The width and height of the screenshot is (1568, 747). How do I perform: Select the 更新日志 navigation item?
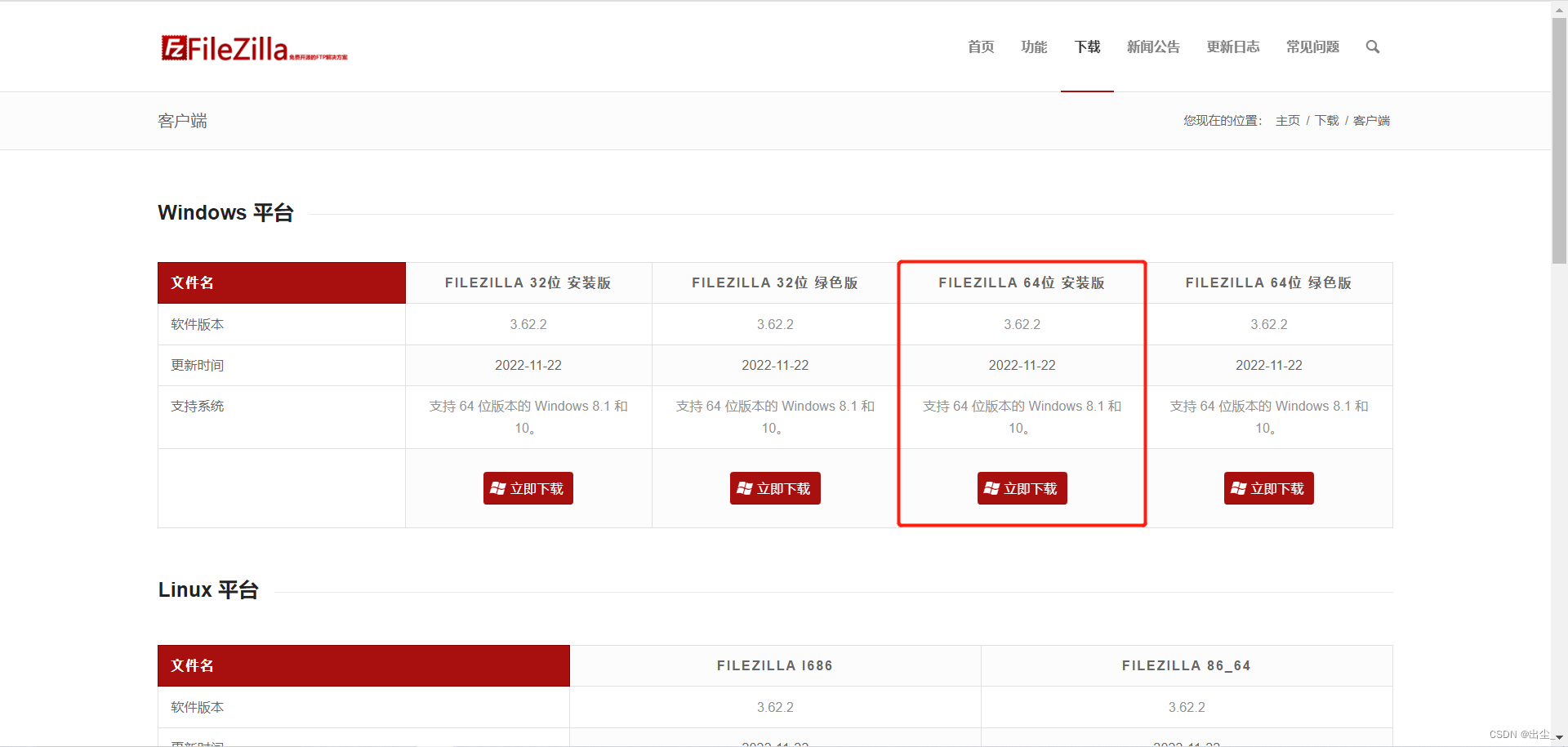coord(1233,47)
